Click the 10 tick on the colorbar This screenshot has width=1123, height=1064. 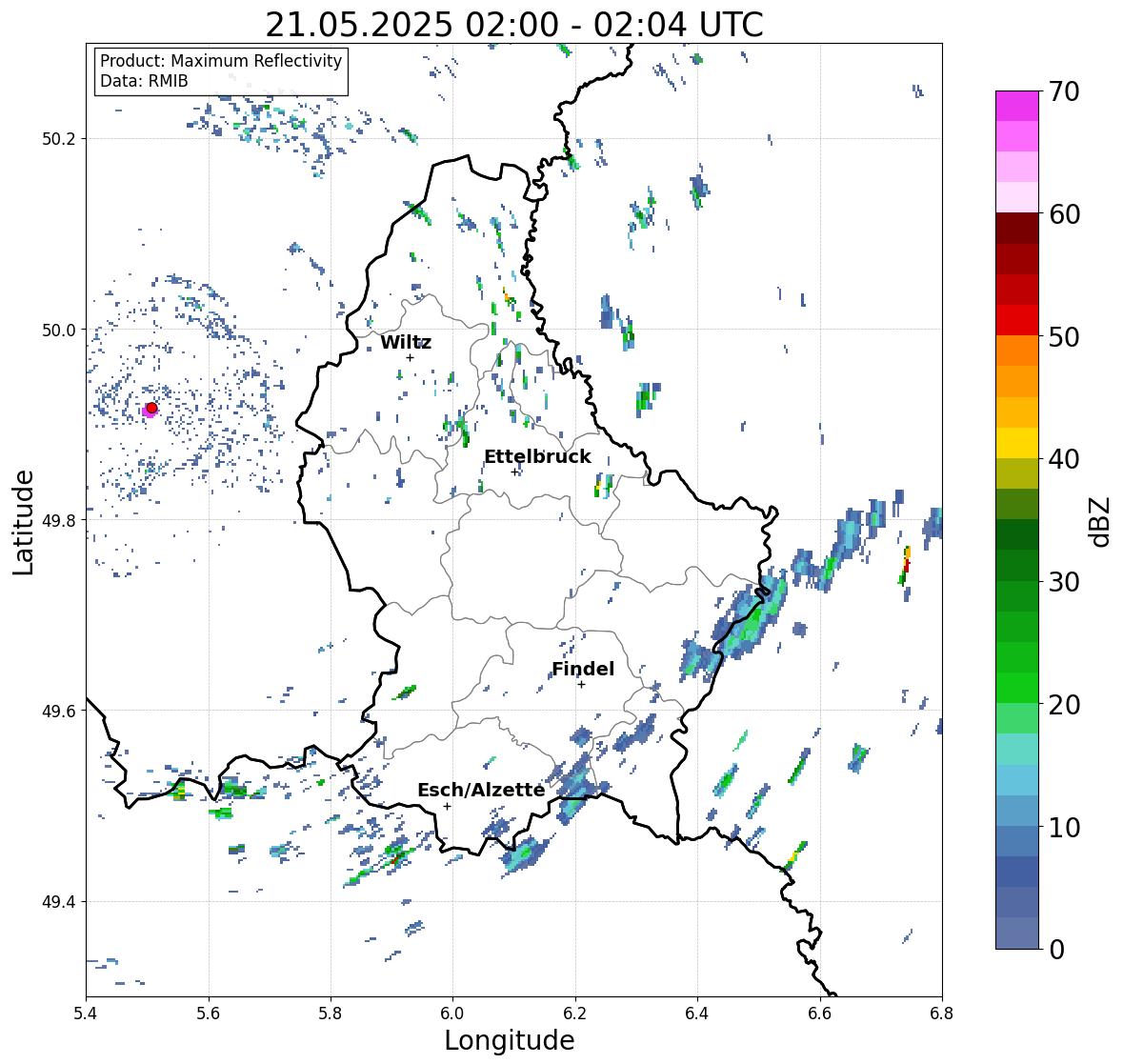pos(1064,827)
